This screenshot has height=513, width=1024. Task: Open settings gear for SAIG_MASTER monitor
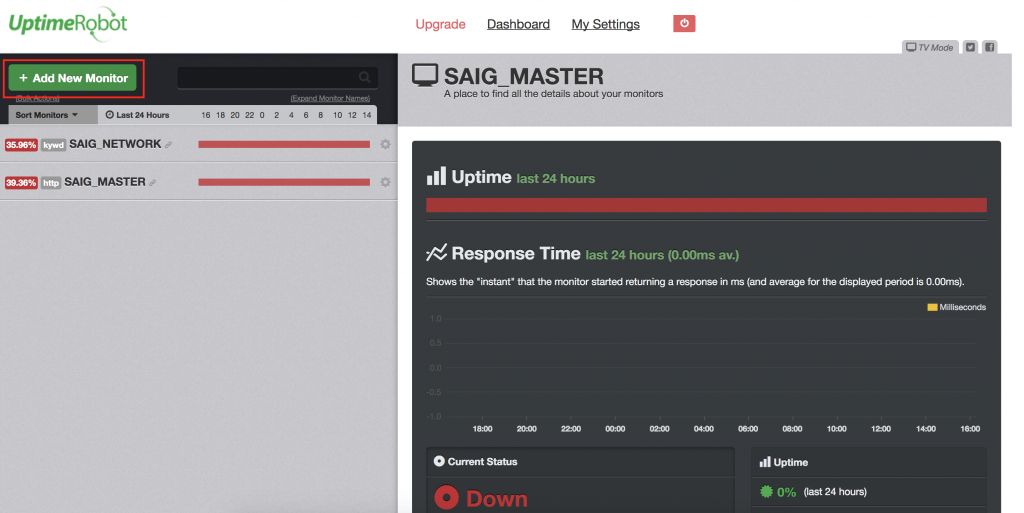pyautogui.click(x=385, y=182)
